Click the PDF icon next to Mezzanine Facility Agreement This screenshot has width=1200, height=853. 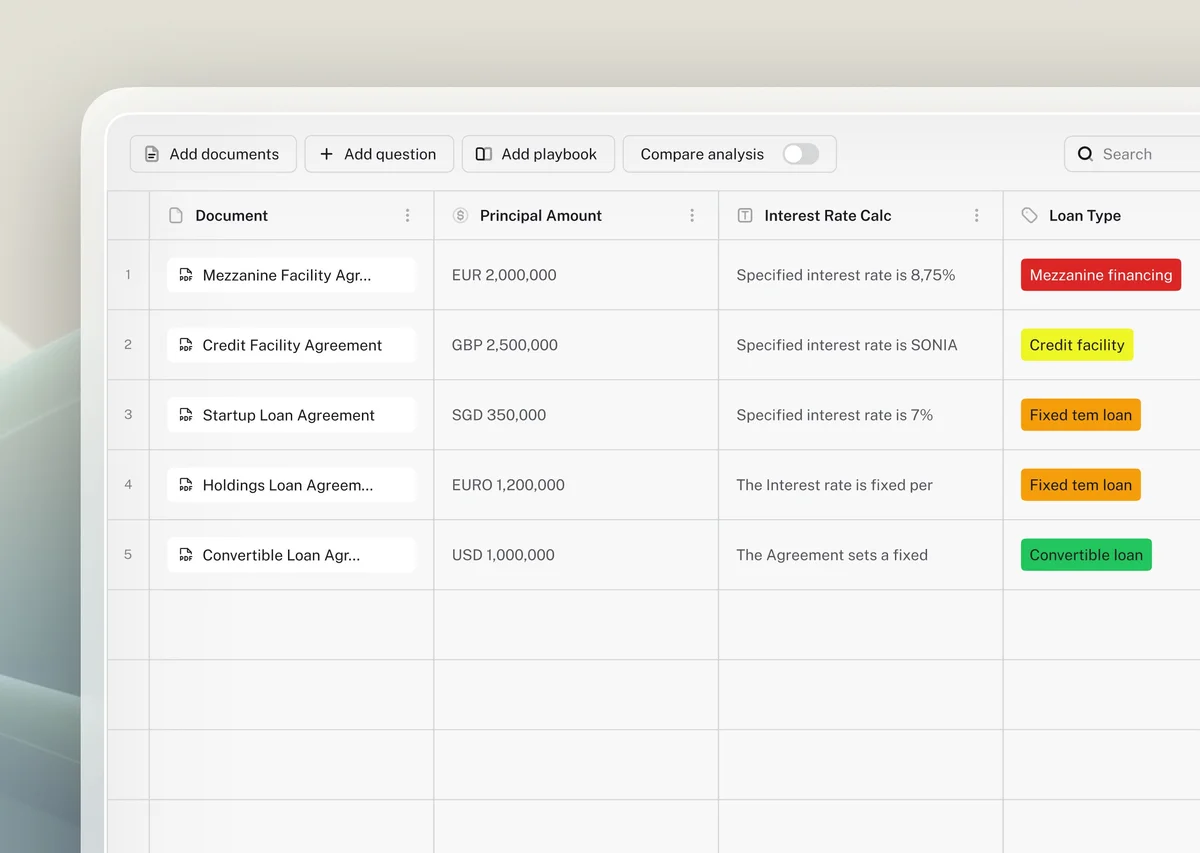pos(184,274)
